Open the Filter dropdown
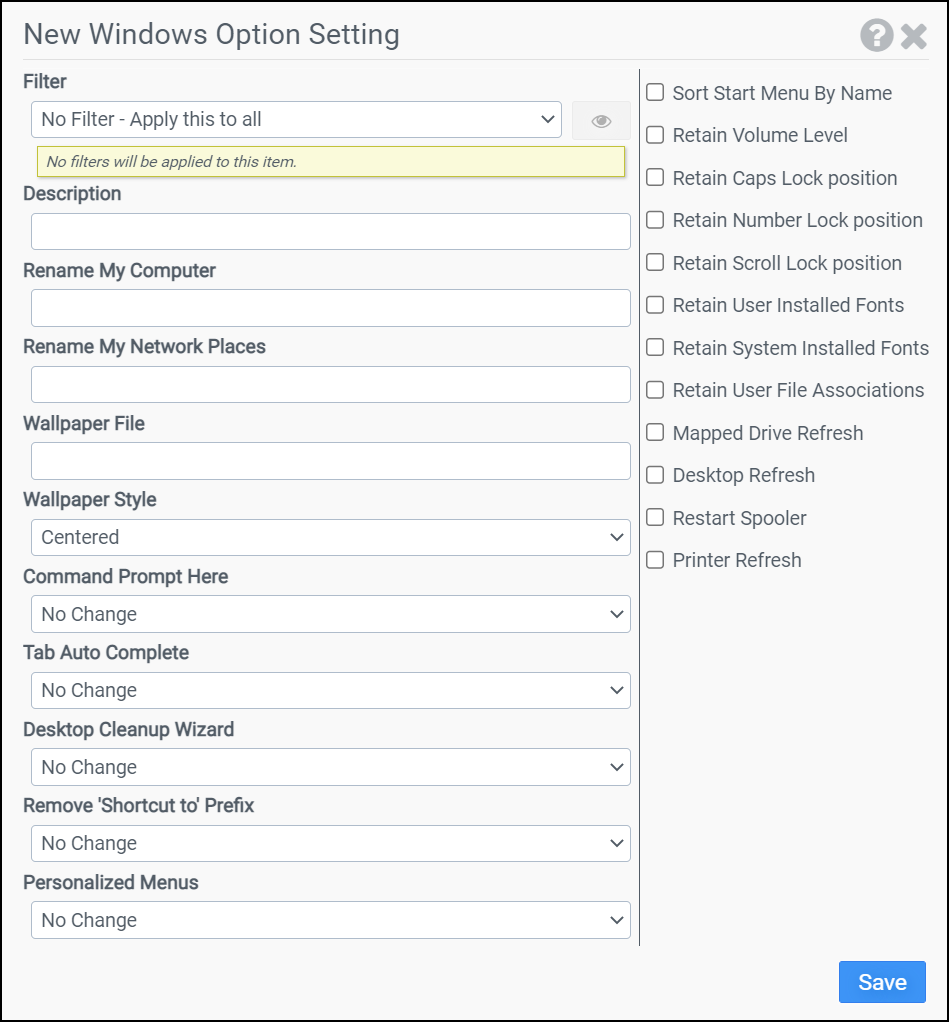This screenshot has width=949, height=1022. click(x=296, y=120)
